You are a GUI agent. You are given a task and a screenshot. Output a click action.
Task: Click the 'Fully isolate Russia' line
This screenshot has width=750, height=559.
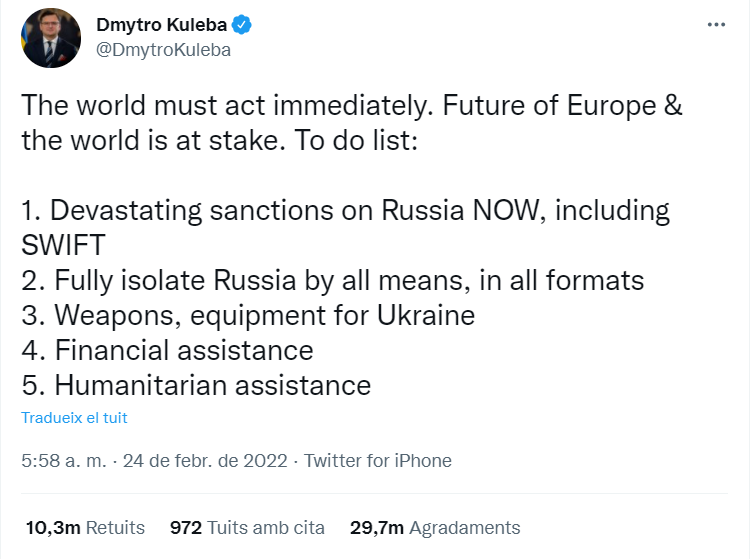tap(332, 281)
